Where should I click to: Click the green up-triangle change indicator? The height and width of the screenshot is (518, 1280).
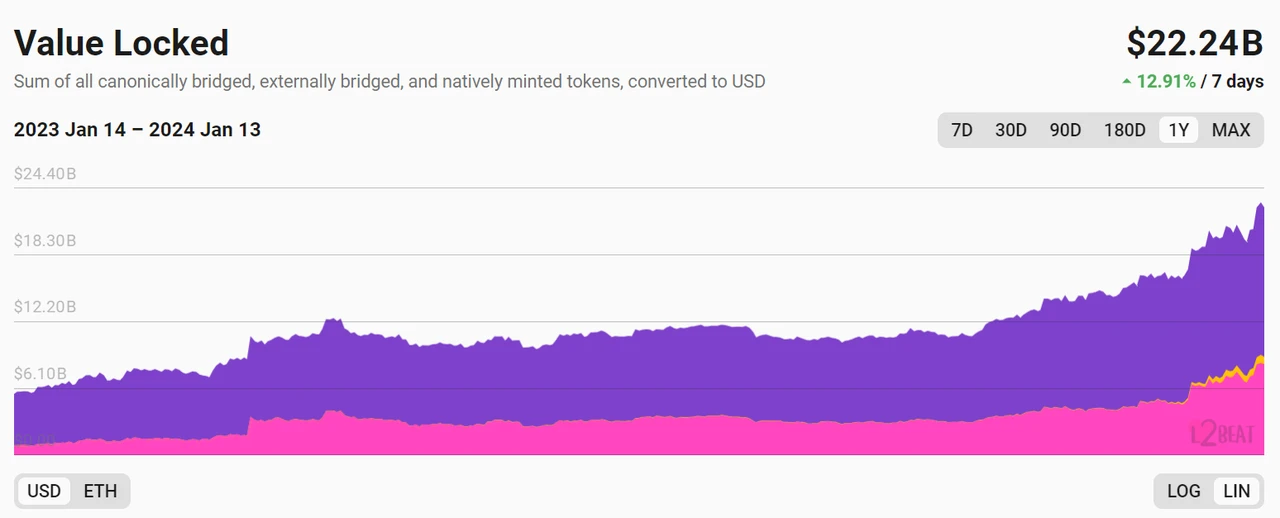1127,82
